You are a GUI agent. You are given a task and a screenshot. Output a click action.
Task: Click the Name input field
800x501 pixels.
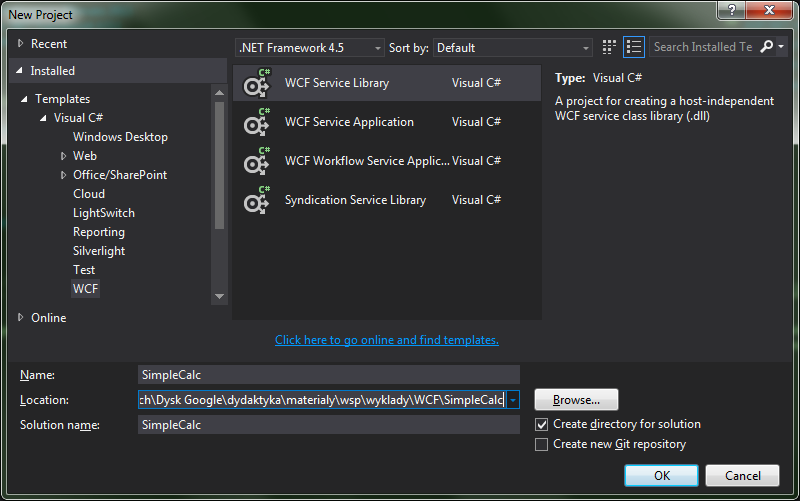tap(329, 374)
